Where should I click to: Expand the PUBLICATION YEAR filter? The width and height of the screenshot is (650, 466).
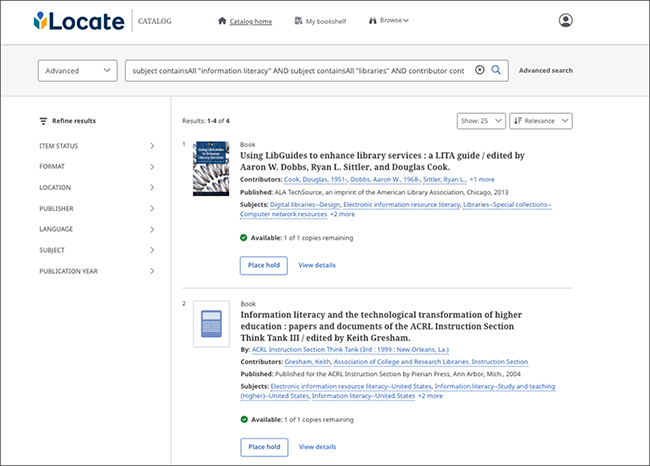coord(97,271)
